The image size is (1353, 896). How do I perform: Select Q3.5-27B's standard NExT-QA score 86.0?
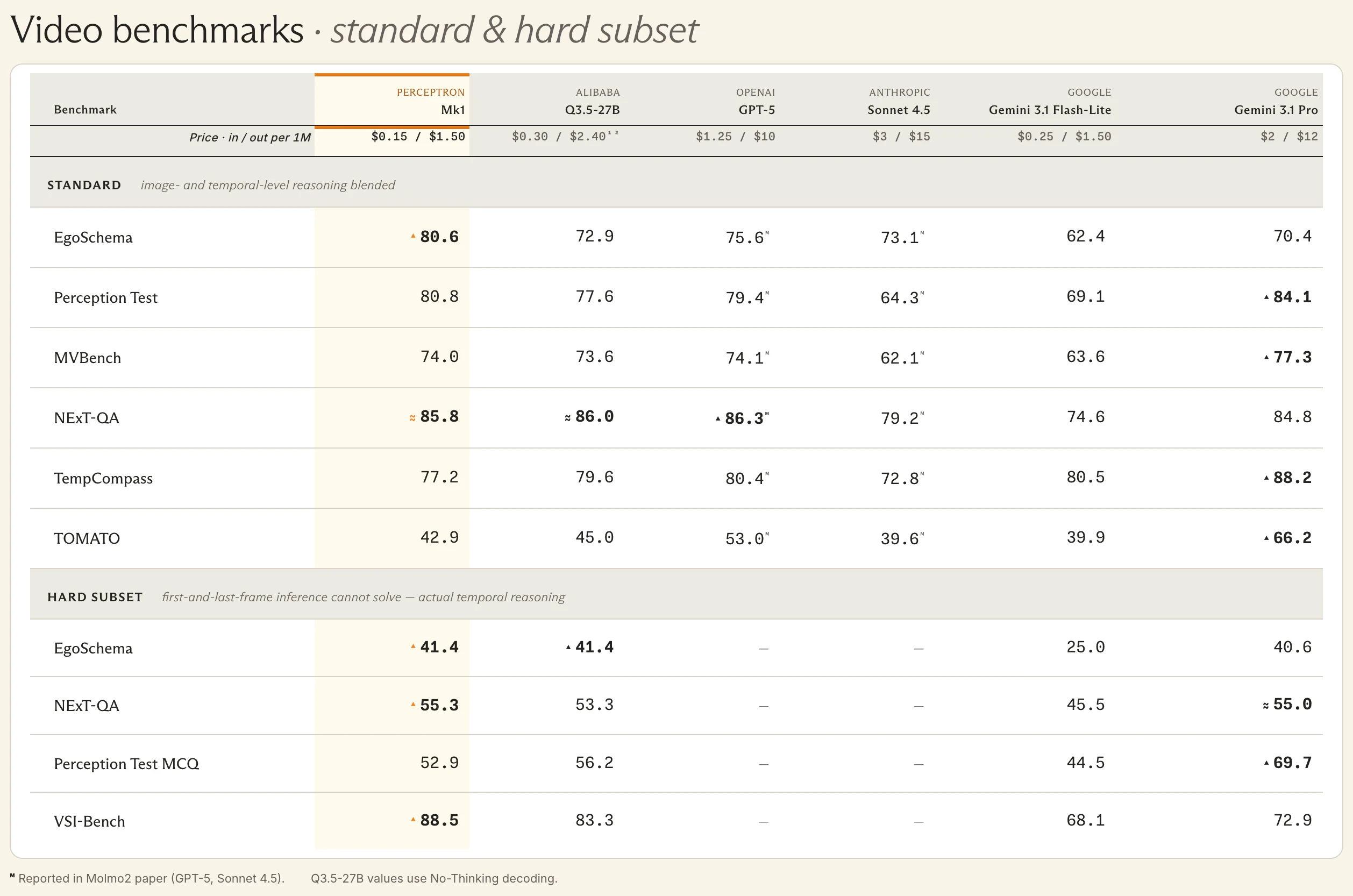[x=594, y=417]
